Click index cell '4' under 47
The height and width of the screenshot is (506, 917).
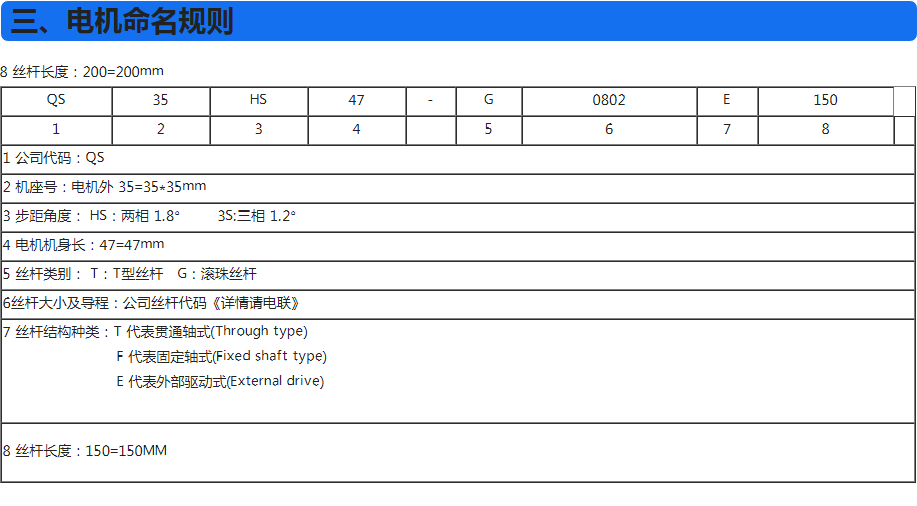click(x=357, y=130)
